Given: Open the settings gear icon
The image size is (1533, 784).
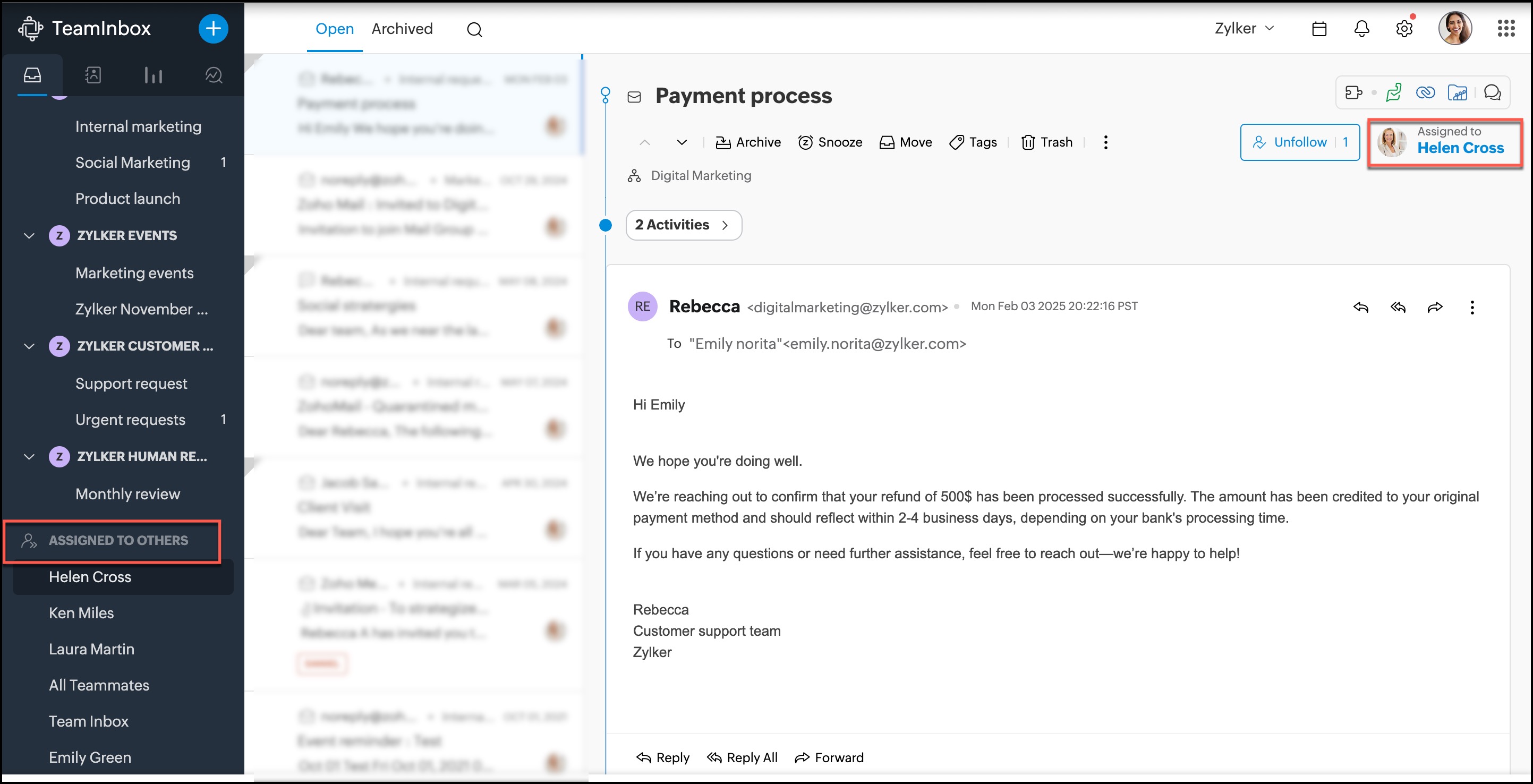Looking at the screenshot, I should click(x=1404, y=29).
